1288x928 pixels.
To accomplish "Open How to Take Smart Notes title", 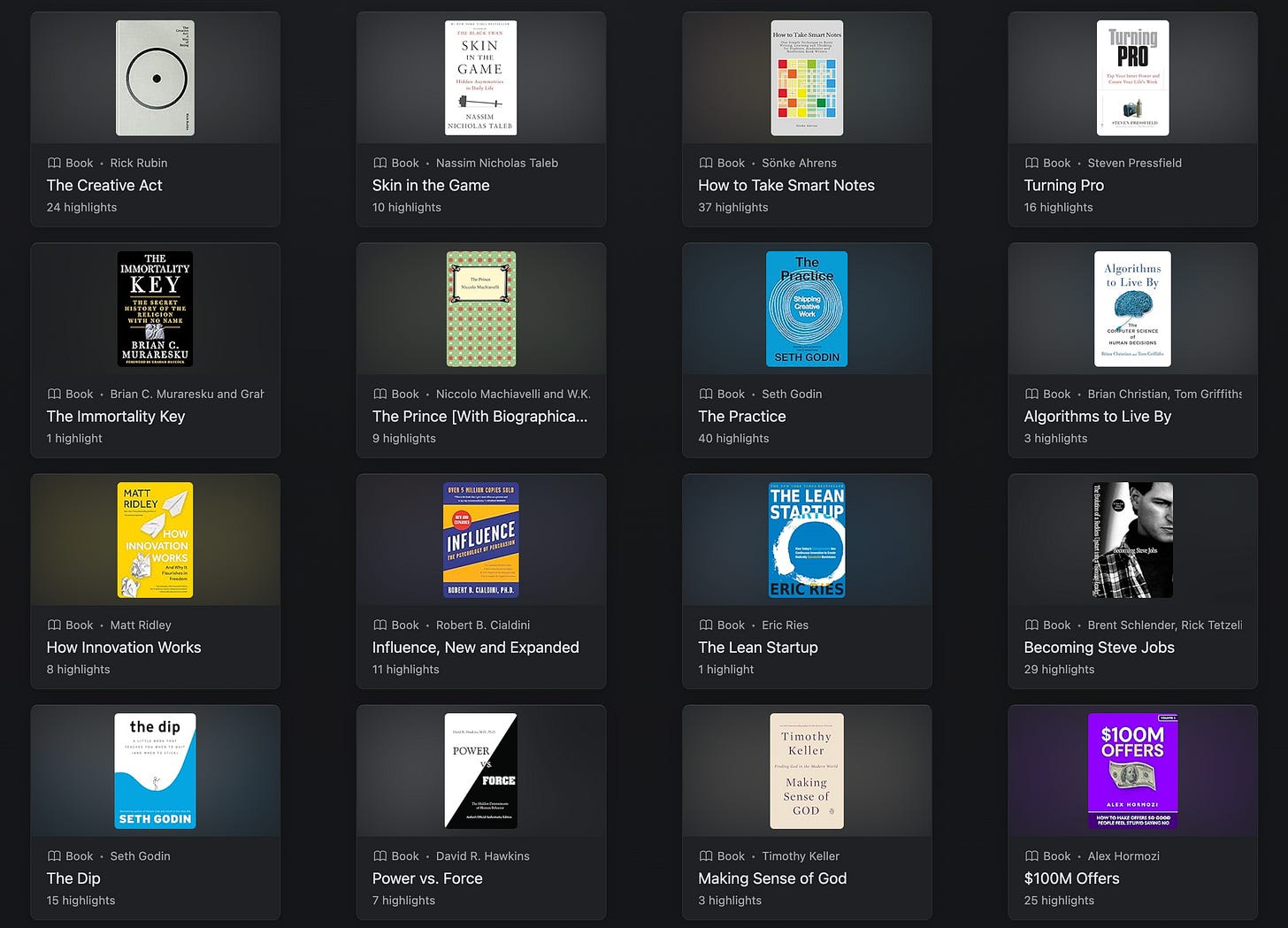I will [786, 185].
